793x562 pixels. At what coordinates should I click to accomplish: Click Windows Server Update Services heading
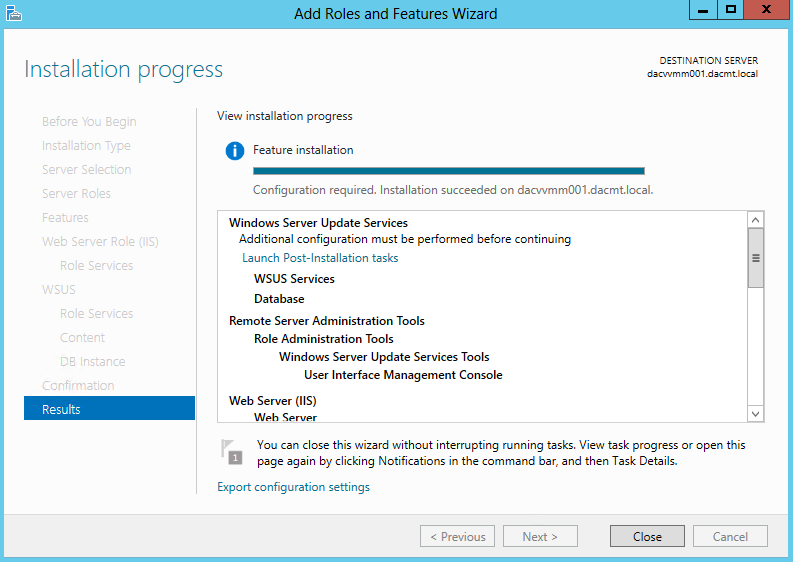pyautogui.click(x=318, y=223)
